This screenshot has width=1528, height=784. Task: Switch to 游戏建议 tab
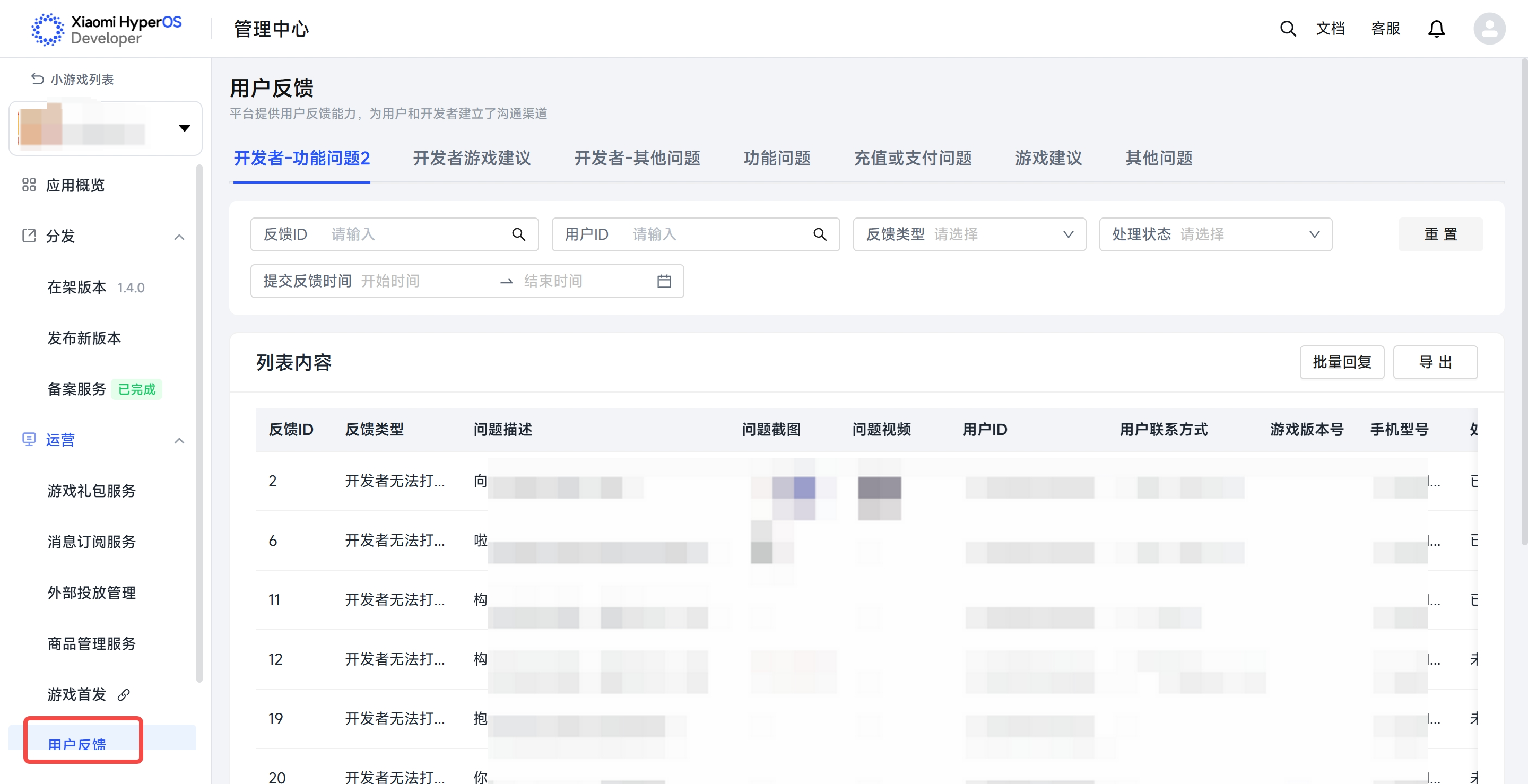point(1048,159)
